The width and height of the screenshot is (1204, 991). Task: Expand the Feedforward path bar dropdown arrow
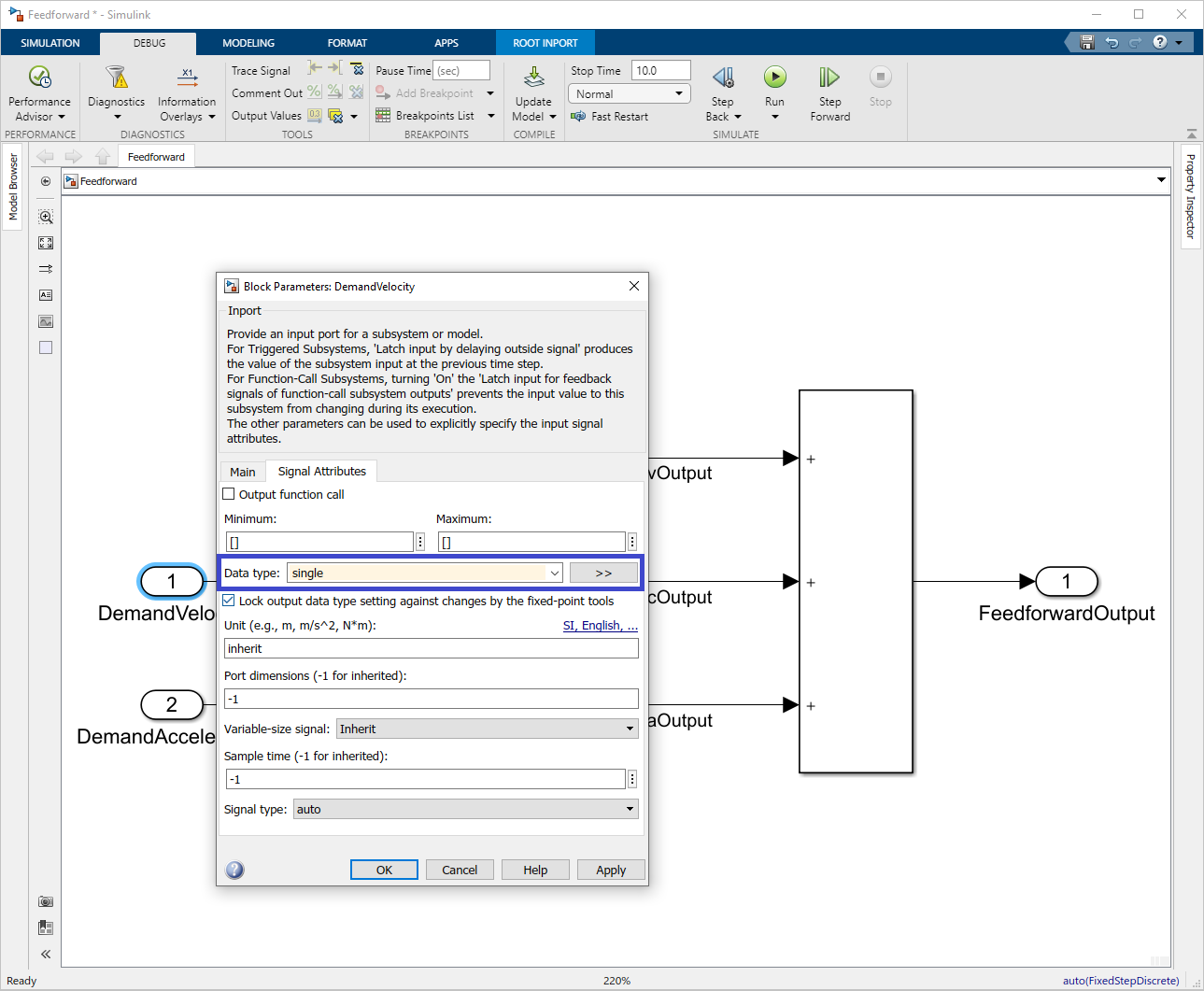(1161, 180)
